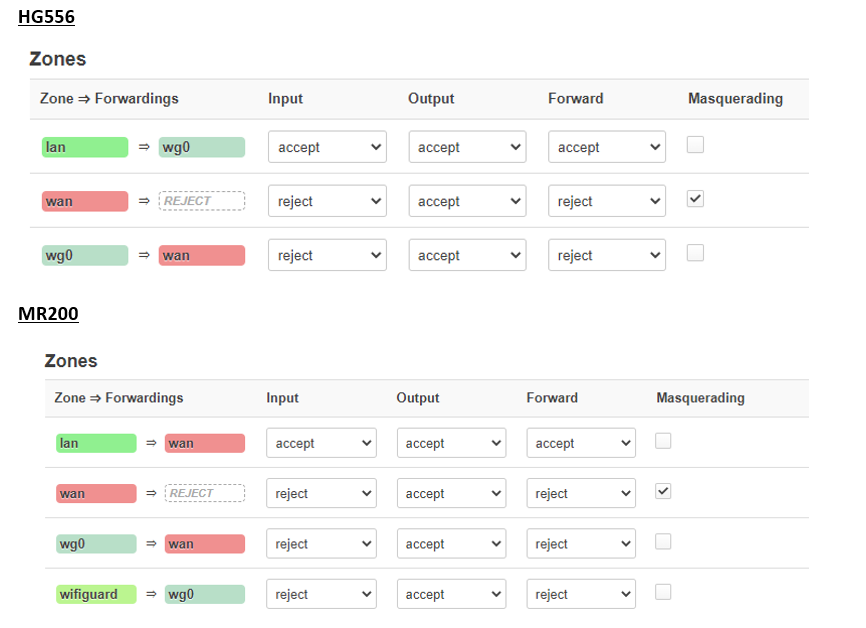The image size is (866, 628).
Task: Click the HG556 heading link
Action: pos(46,17)
